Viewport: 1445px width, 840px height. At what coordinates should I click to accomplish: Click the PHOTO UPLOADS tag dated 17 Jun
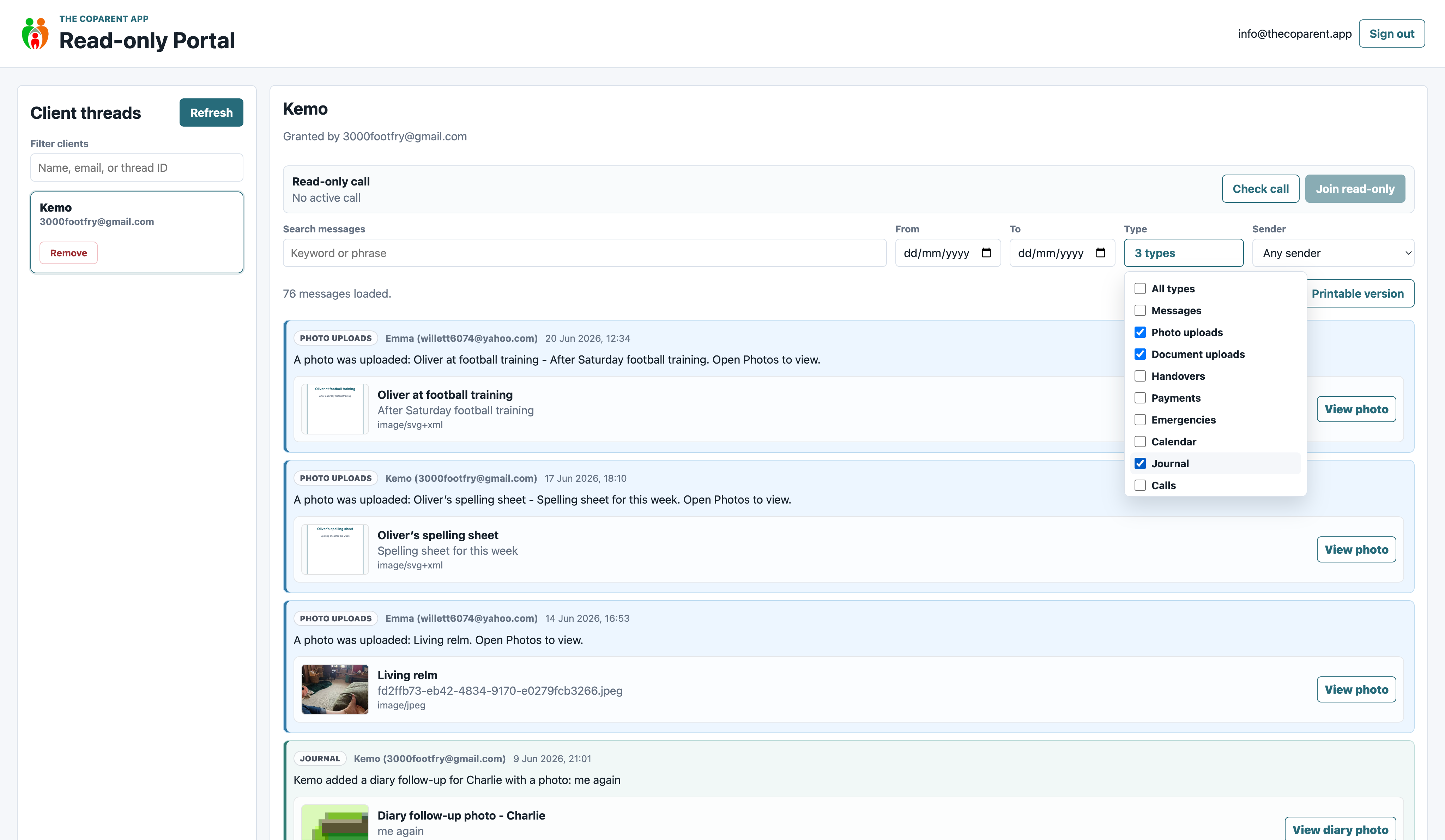335,478
